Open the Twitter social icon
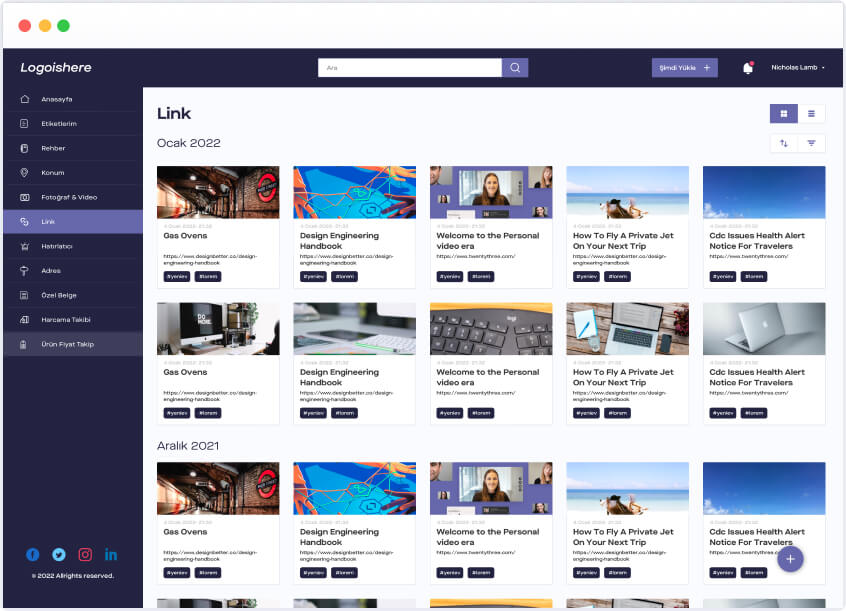The image size is (846, 611). 59,554
